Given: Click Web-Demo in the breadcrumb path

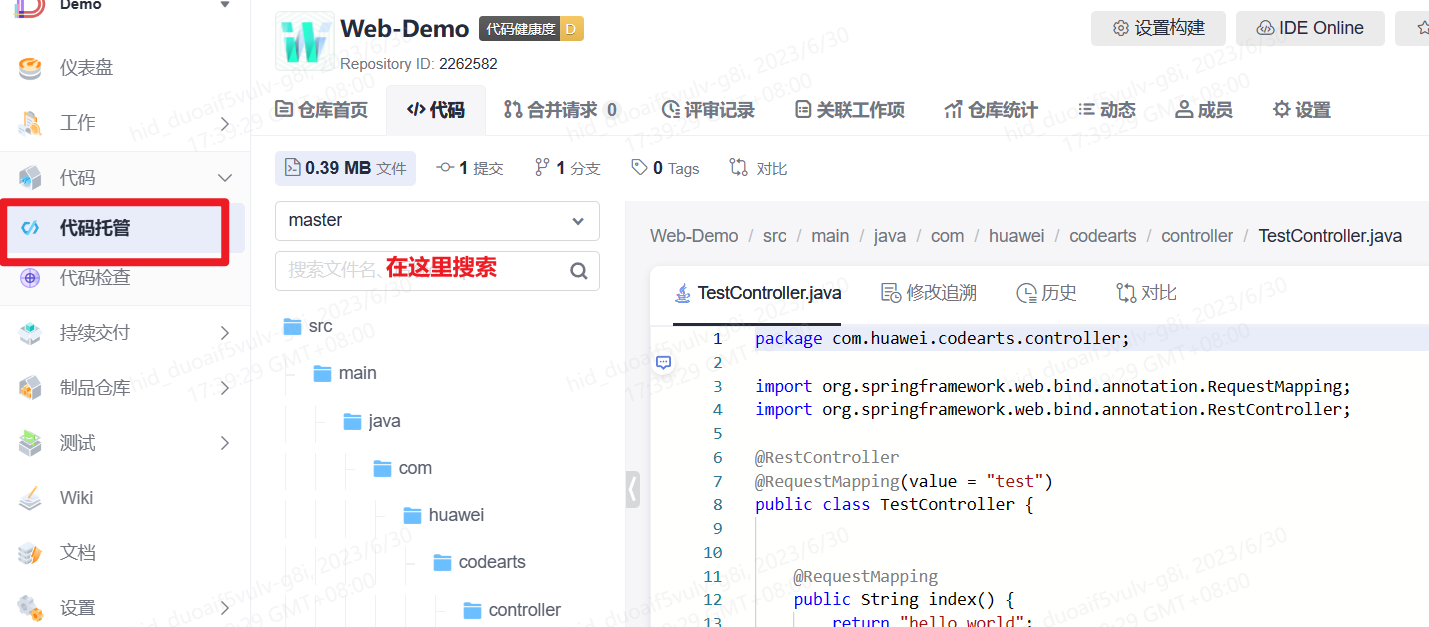Looking at the screenshot, I should tap(694, 236).
